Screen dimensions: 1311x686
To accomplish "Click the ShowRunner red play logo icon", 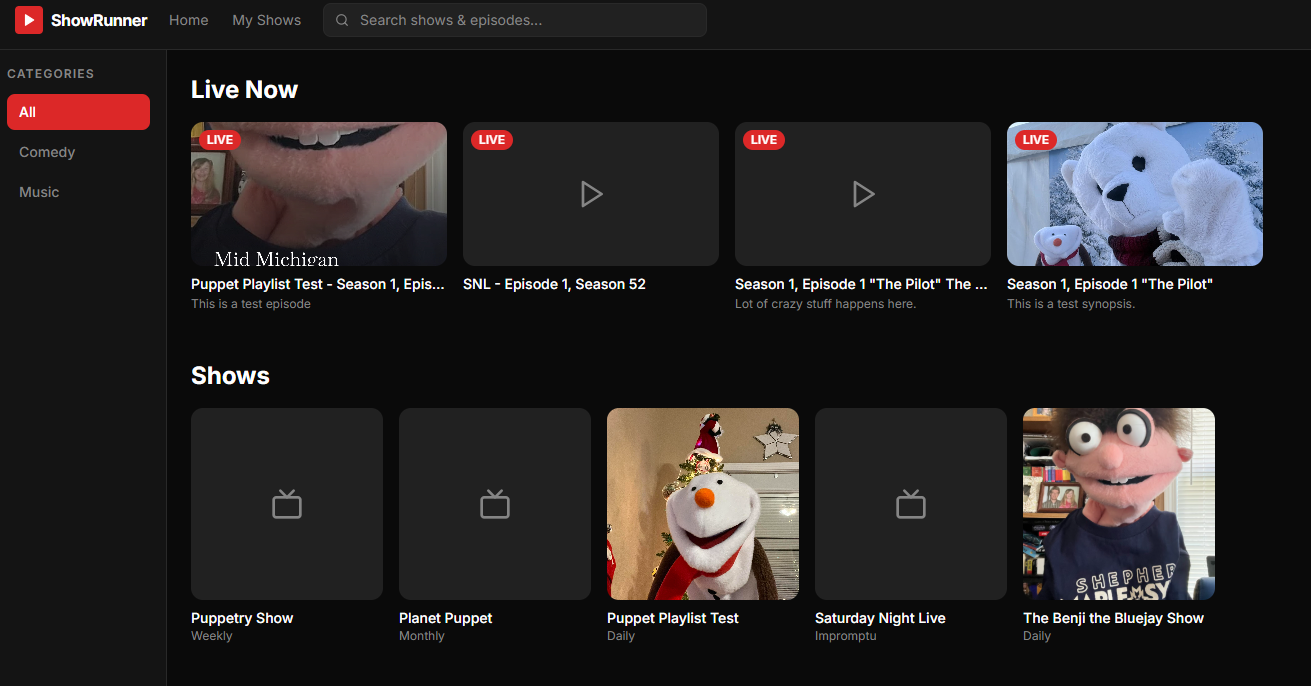I will point(29,20).
